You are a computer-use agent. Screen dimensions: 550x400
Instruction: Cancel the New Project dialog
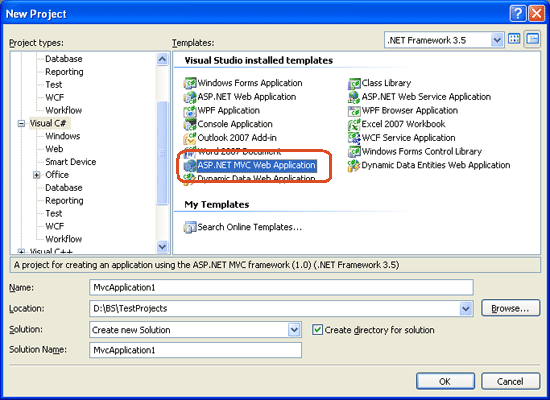click(x=510, y=381)
